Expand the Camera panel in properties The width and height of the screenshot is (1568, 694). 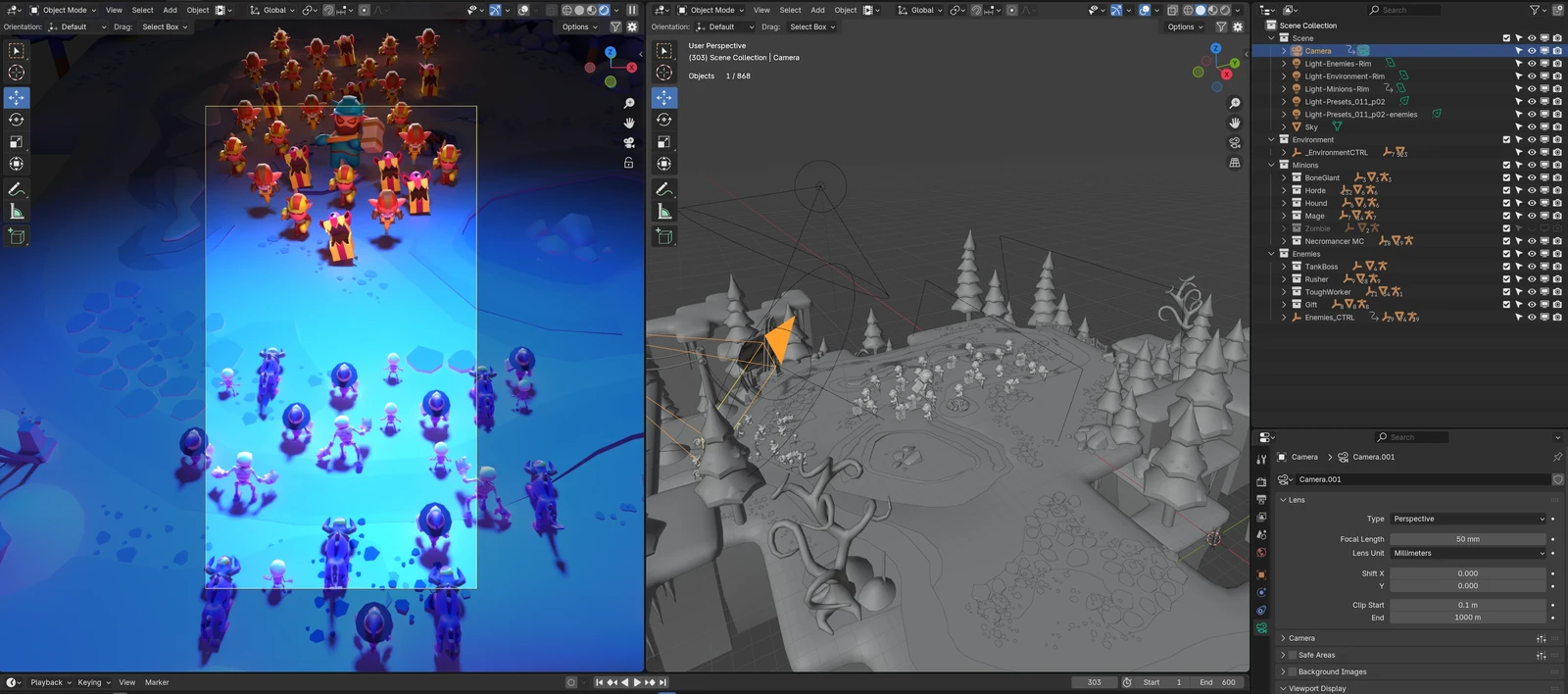[x=1284, y=638]
